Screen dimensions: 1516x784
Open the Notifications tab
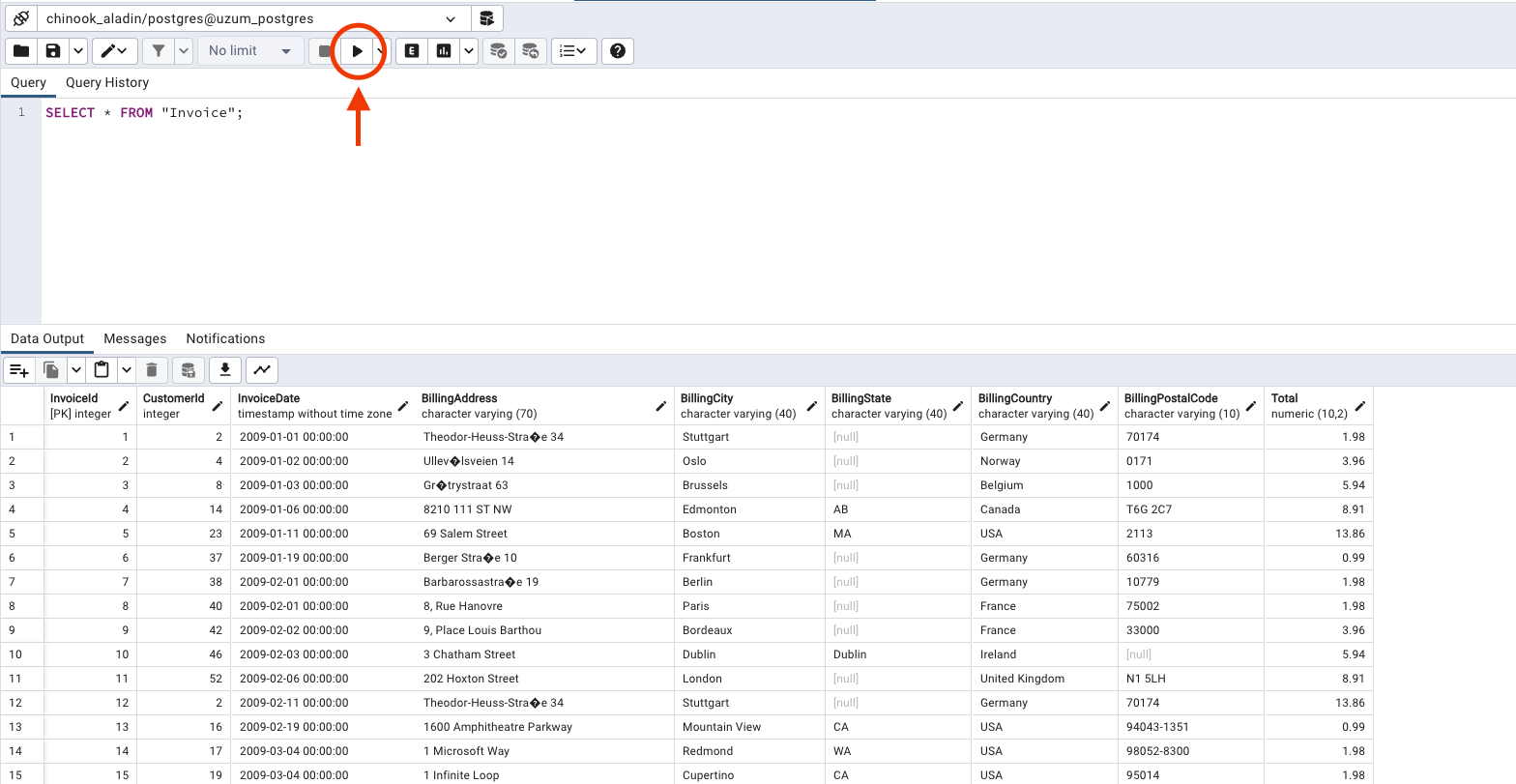click(x=225, y=339)
